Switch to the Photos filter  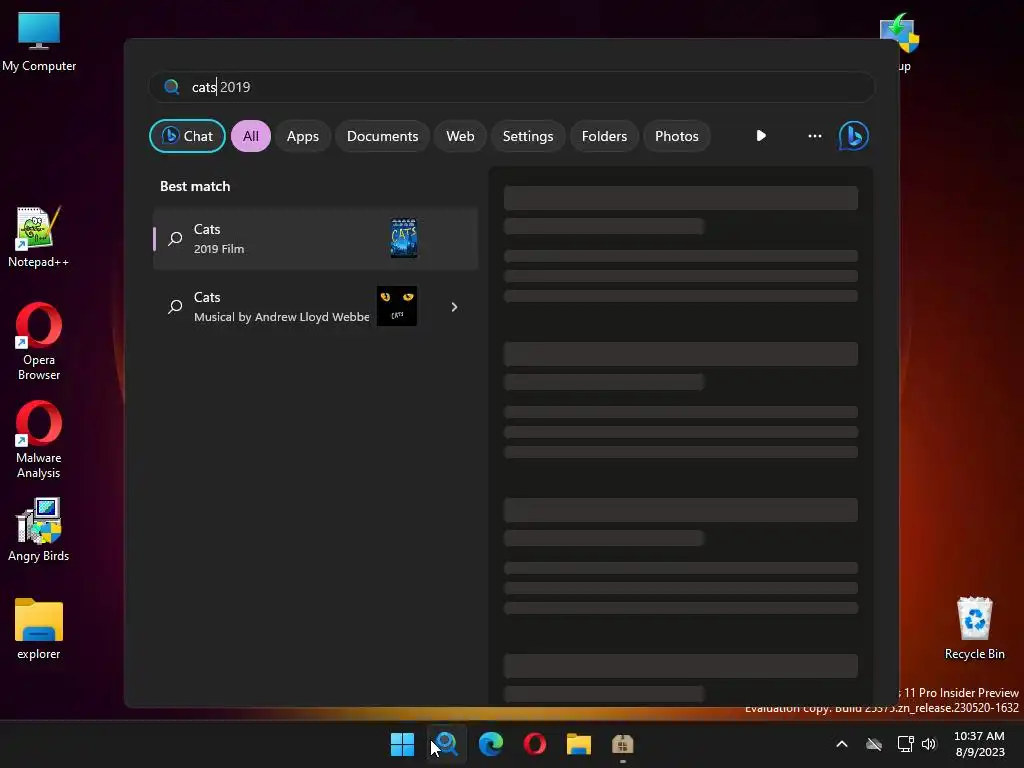(x=677, y=136)
